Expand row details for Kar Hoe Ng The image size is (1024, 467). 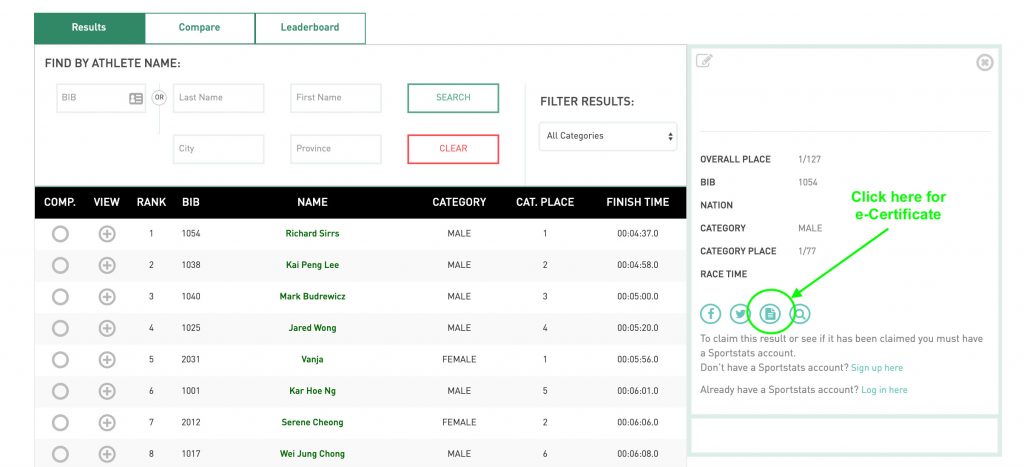tap(107, 391)
